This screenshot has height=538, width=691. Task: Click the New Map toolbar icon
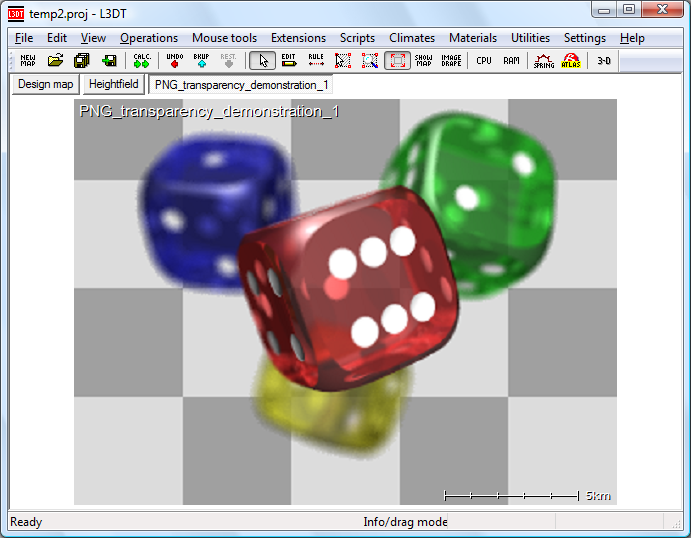pyautogui.click(x=28, y=60)
